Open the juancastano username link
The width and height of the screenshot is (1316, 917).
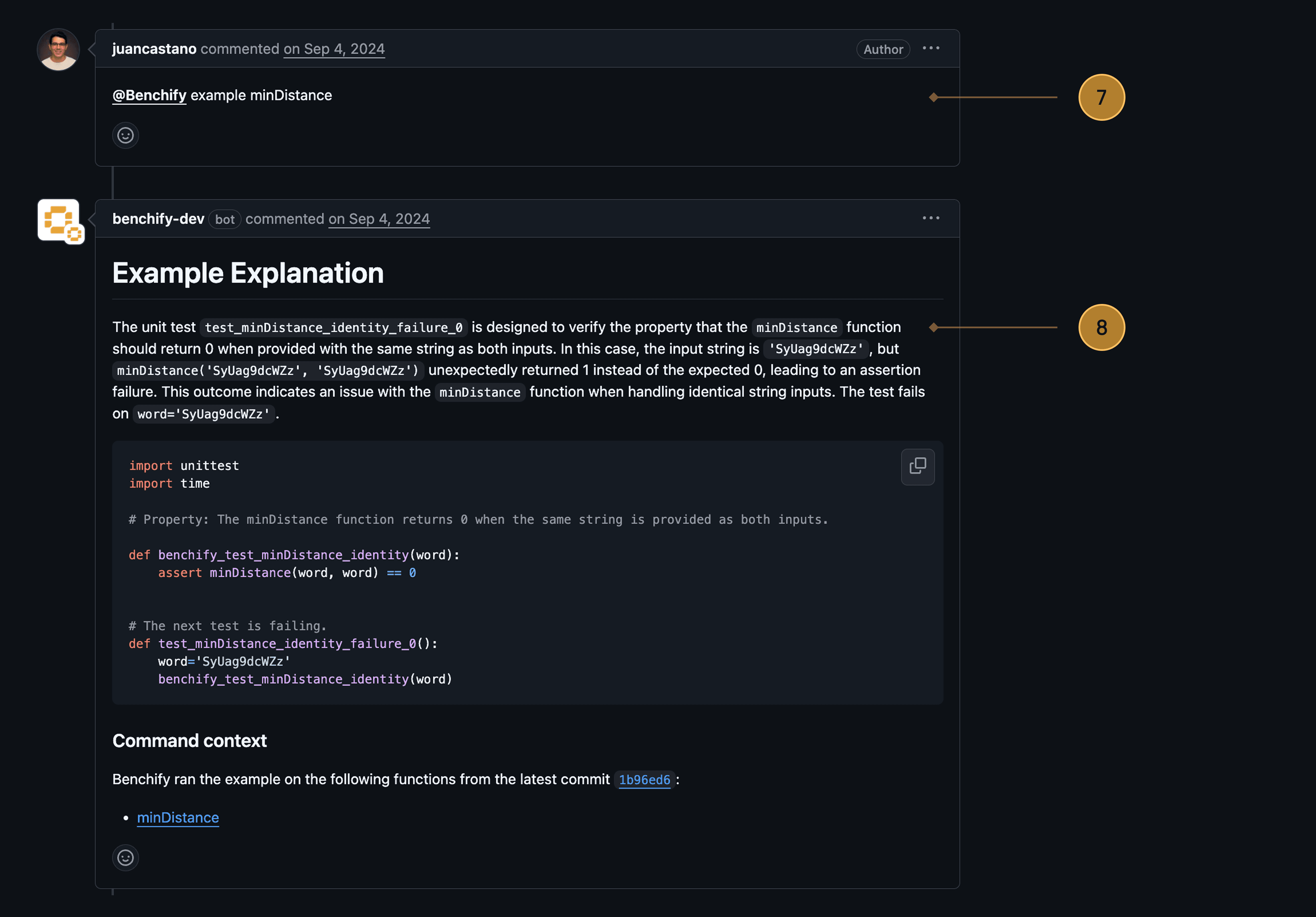154,49
